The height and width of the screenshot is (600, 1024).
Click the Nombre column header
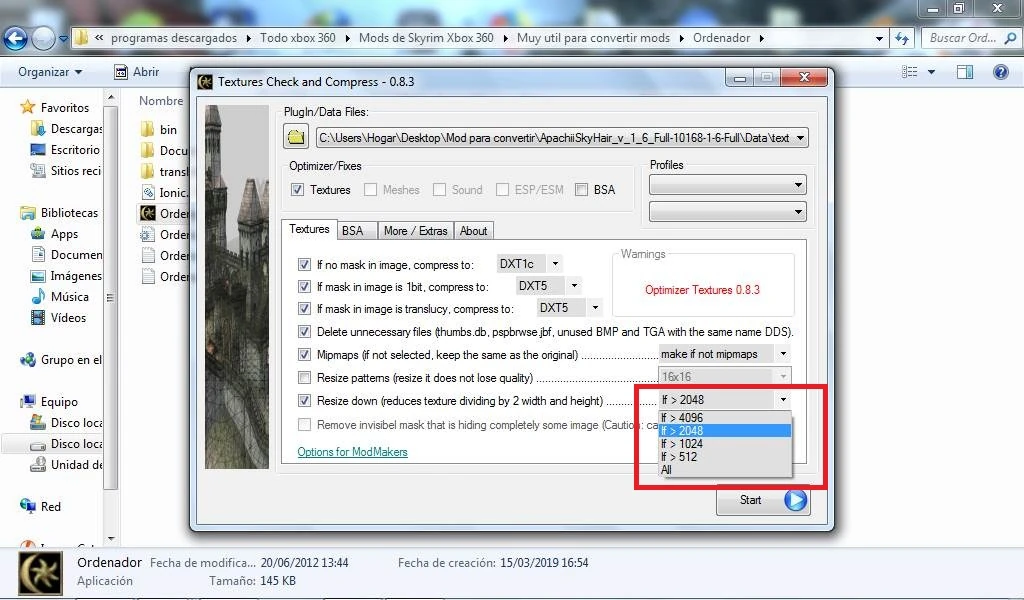(x=161, y=101)
